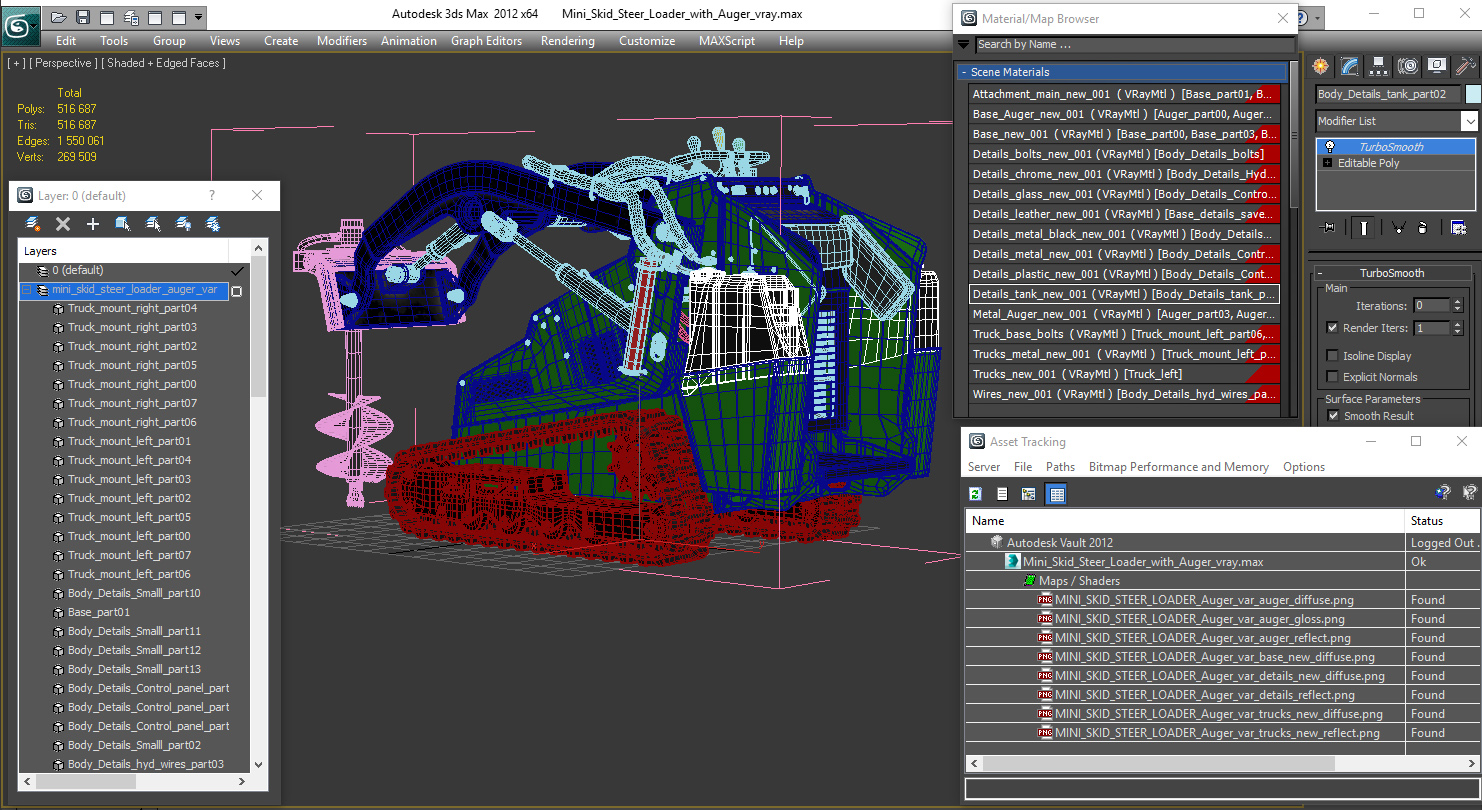Expand Editable Poly plus in modifier stack
The width and height of the screenshot is (1482, 810).
click(x=1327, y=163)
